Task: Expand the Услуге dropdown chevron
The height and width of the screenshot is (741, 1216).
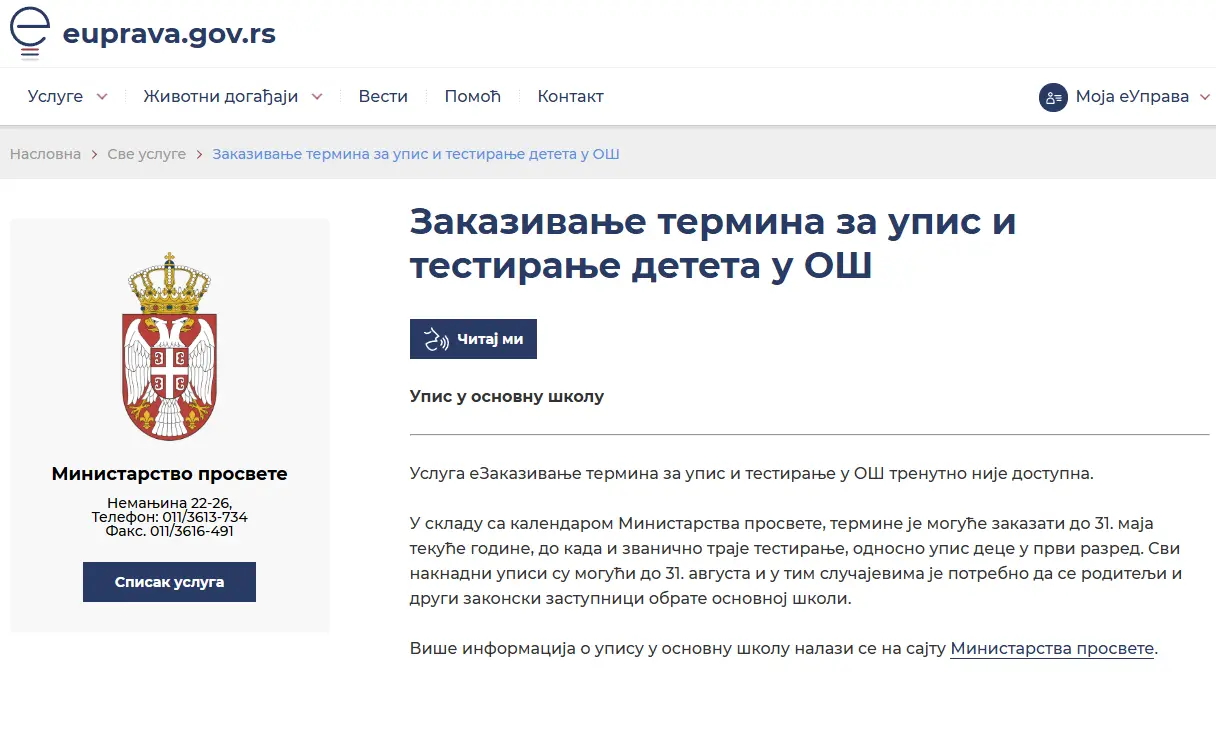Action: coord(102,97)
